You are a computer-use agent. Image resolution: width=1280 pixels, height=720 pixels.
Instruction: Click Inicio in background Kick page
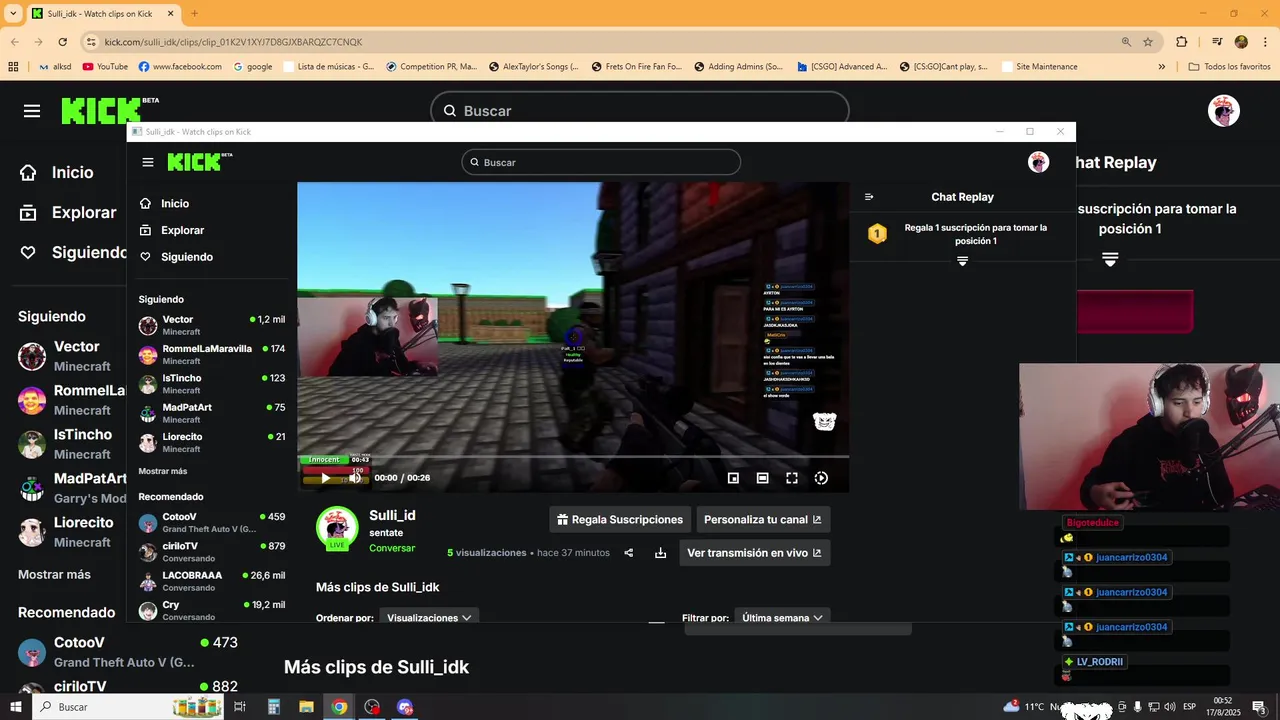click(57, 172)
